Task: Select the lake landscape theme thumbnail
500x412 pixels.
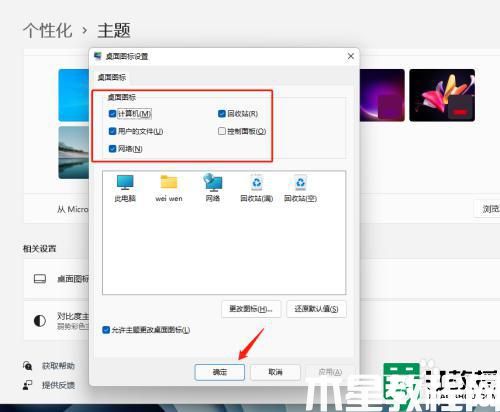Action: tap(74, 152)
